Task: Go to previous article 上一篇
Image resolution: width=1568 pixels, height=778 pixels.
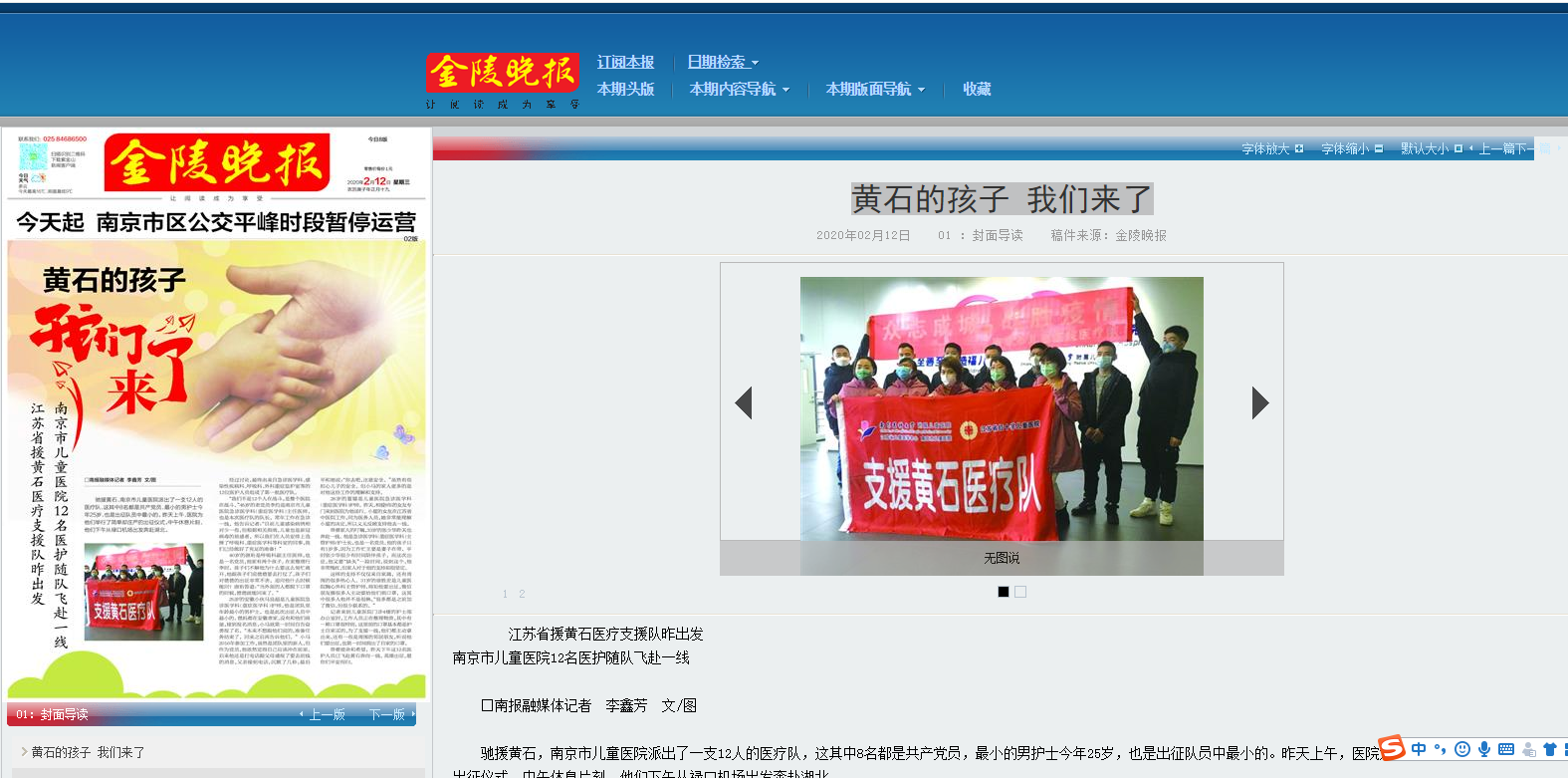Action: [1496, 148]
